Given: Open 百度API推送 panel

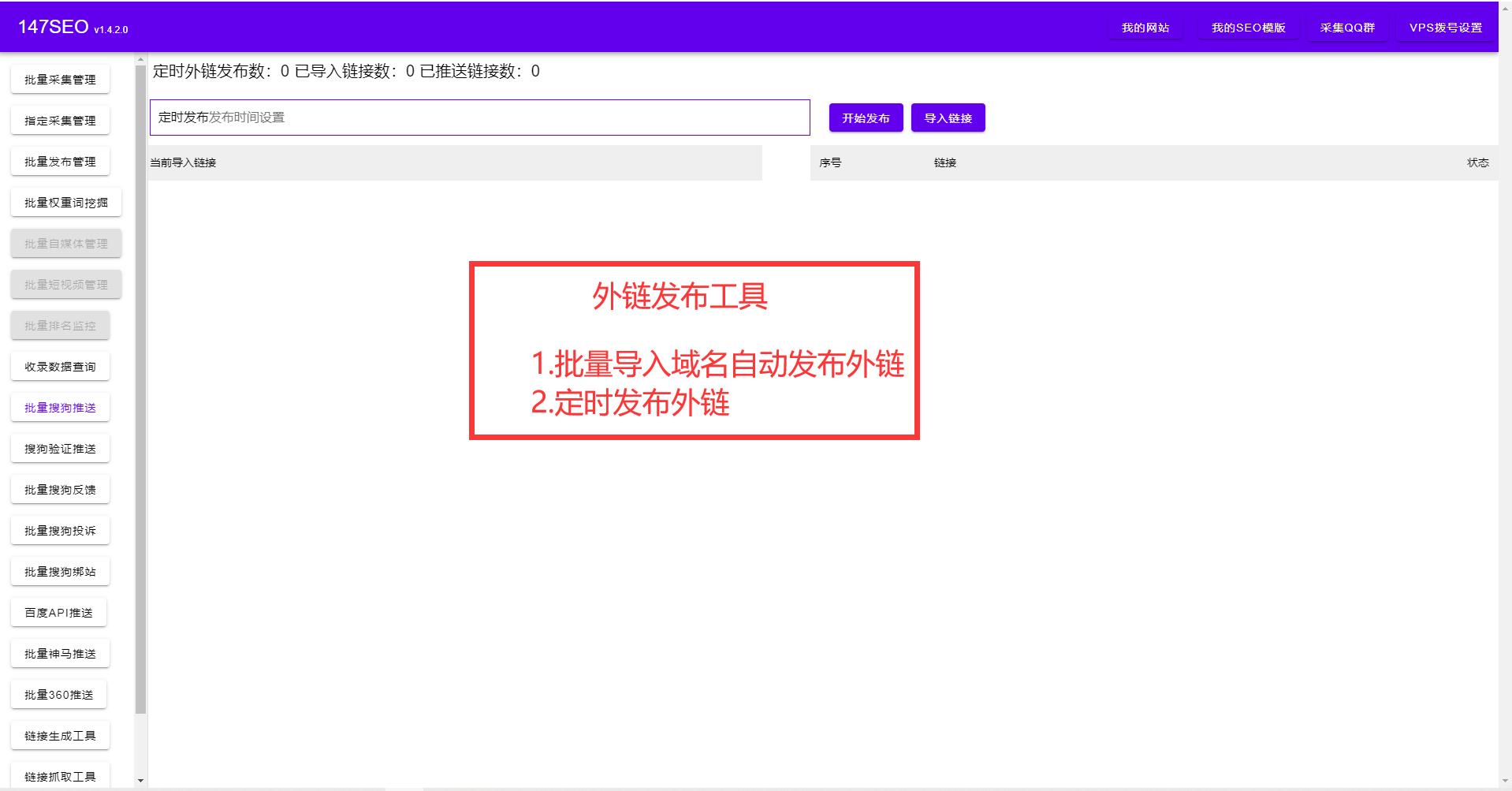Looking at the screenshot, I should pyautogui.click(x=58, y=612).
